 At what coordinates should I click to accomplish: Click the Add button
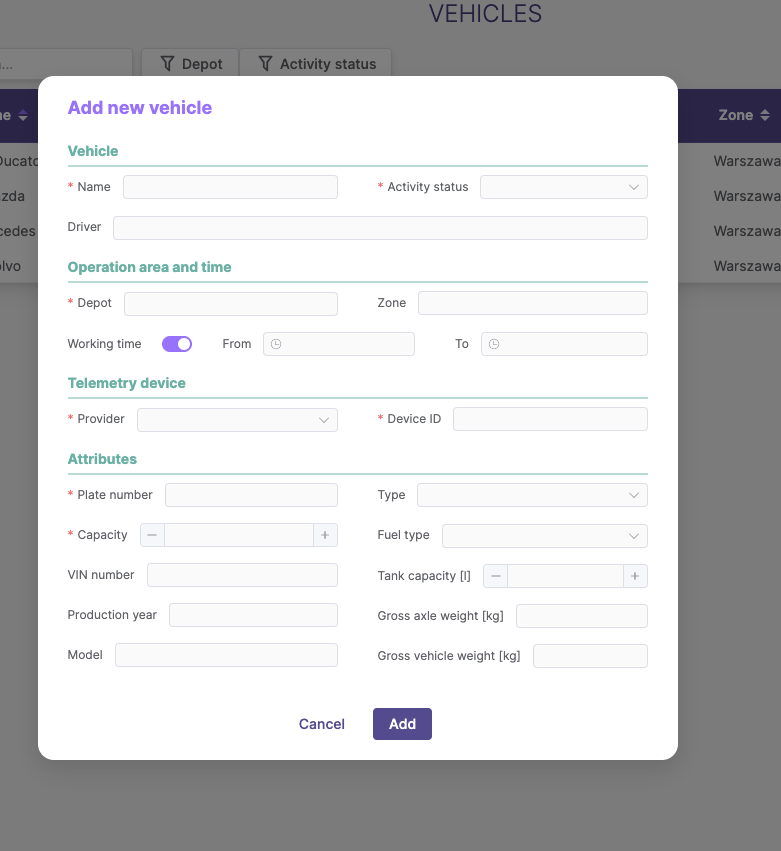click(x=402, y=724)
